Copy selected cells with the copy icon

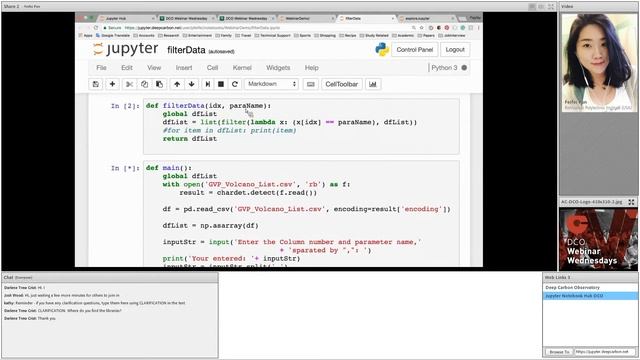point(144,84)
